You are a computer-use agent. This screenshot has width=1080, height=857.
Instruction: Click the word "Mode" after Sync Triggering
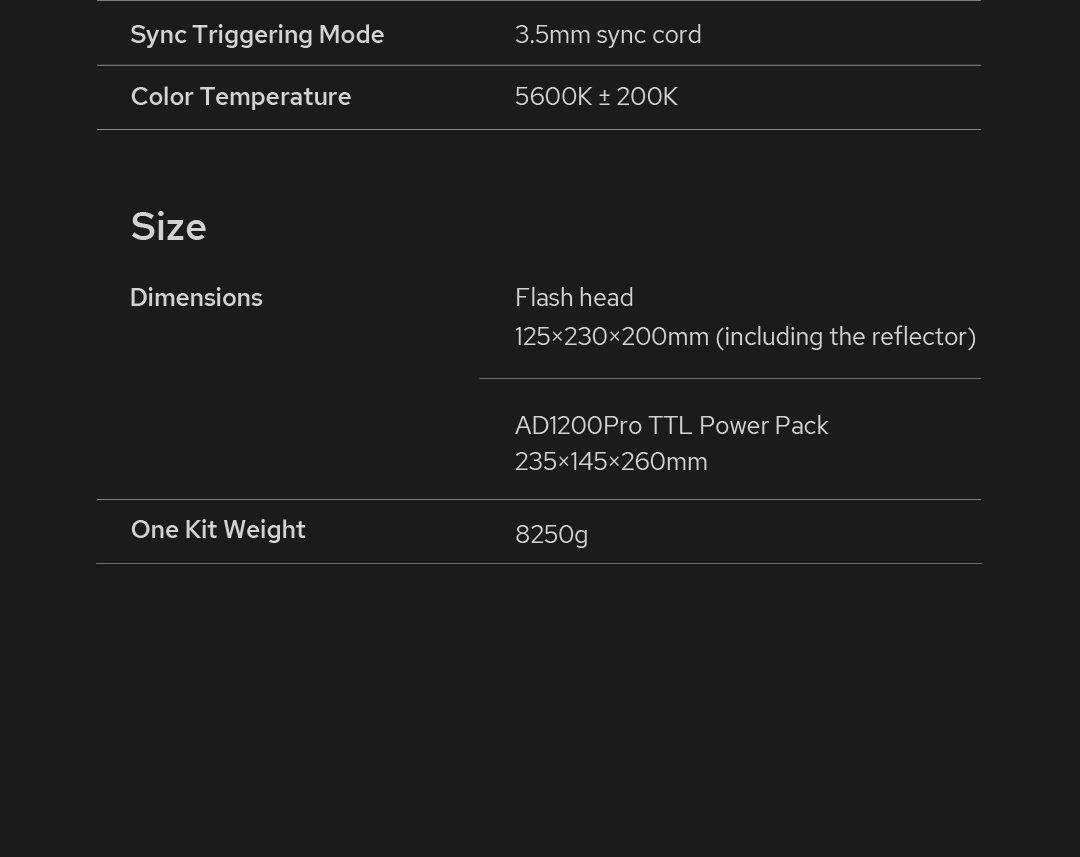(x=351, y=35)
